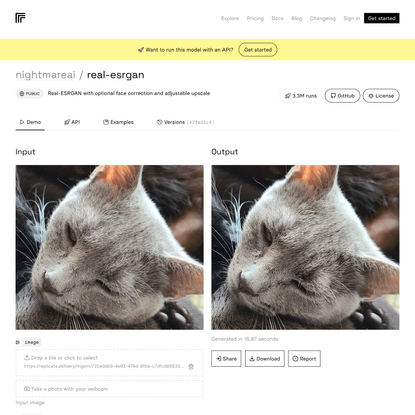The image size is (415, 415).
Task: Open the GitHub repository button
Action: [342, 96]
